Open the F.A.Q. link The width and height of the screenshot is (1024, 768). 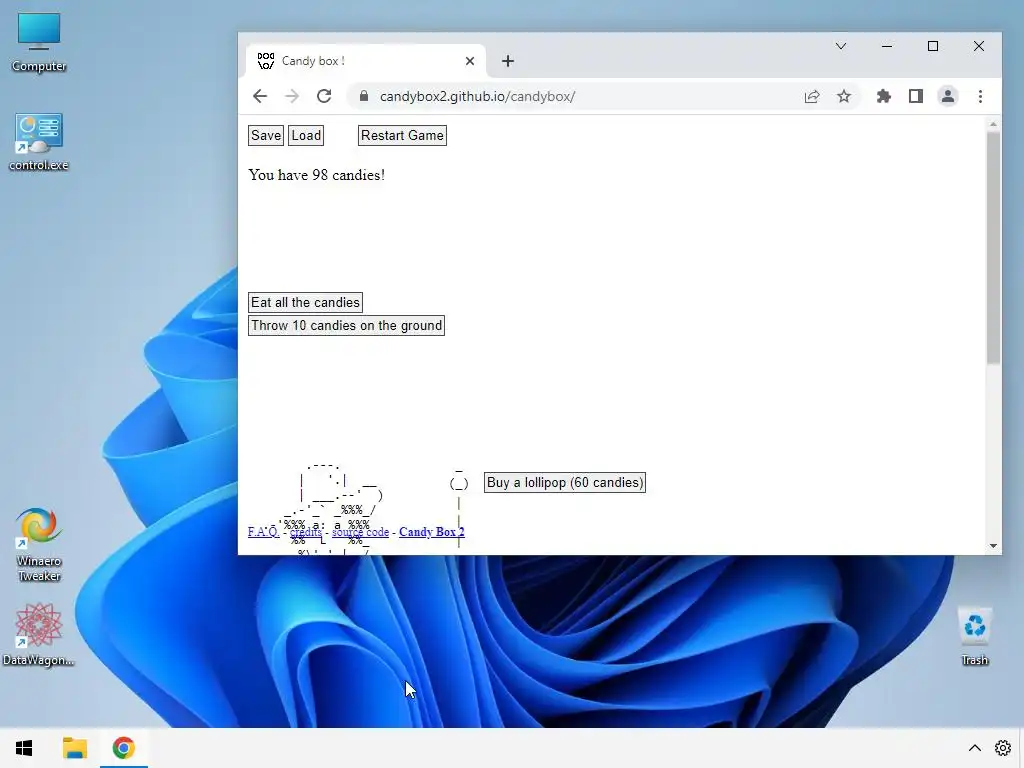(264, 532)
